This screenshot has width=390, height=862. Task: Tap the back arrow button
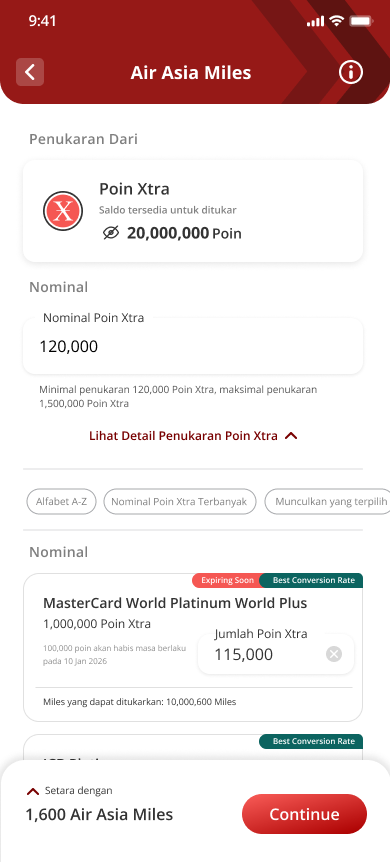(x=30, y=72)
